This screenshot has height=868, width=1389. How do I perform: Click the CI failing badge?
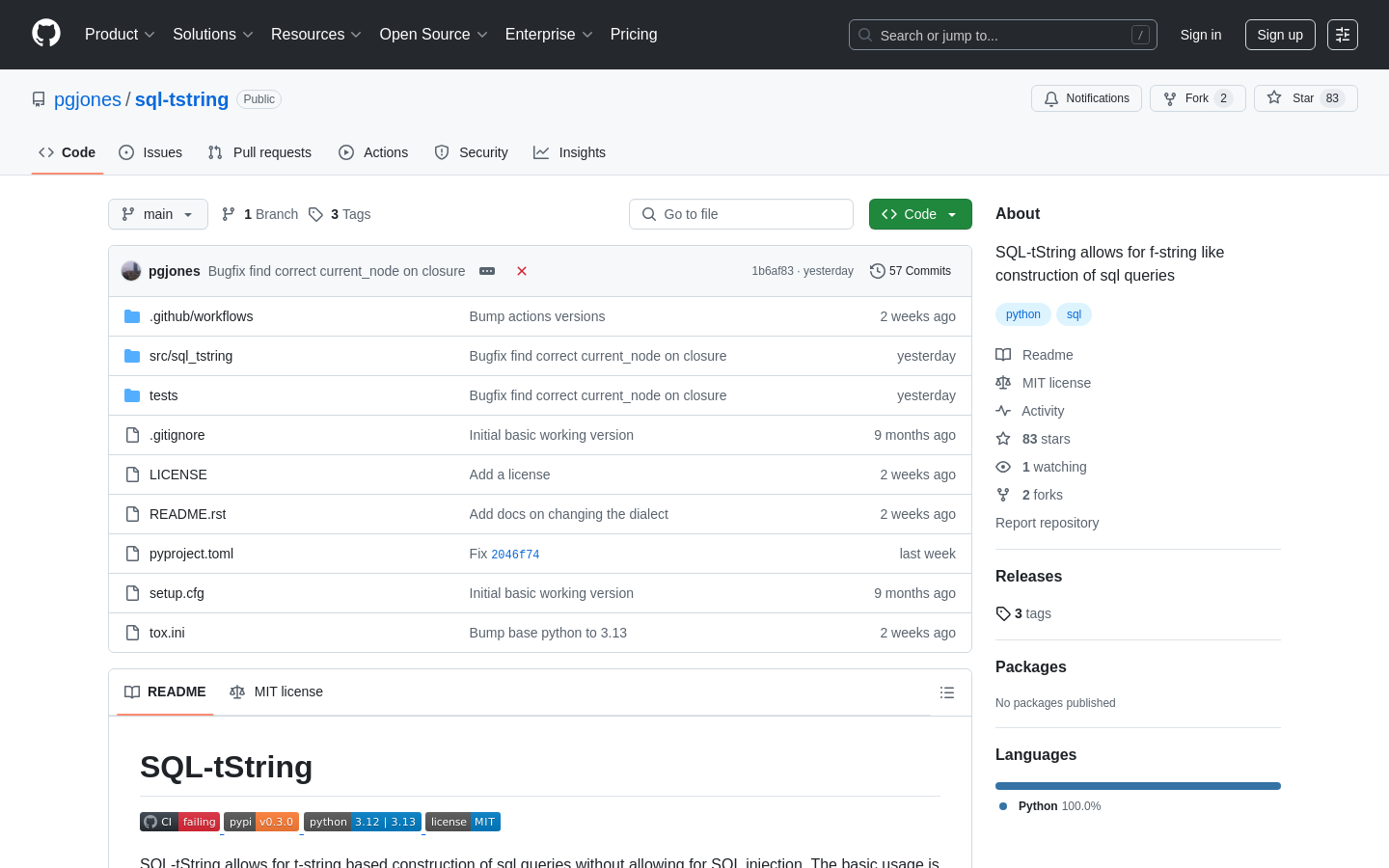(179, 822)
